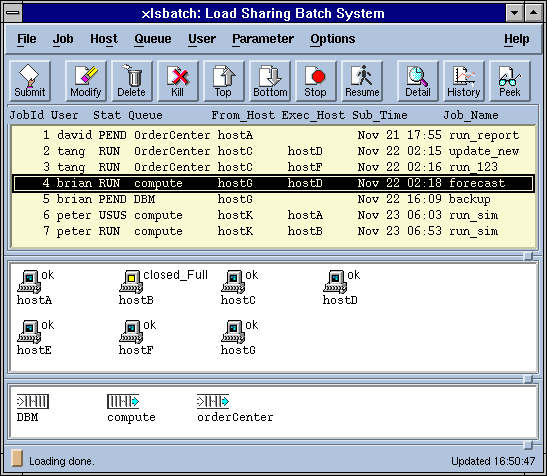Open the Parameter menu

[263, 39]
